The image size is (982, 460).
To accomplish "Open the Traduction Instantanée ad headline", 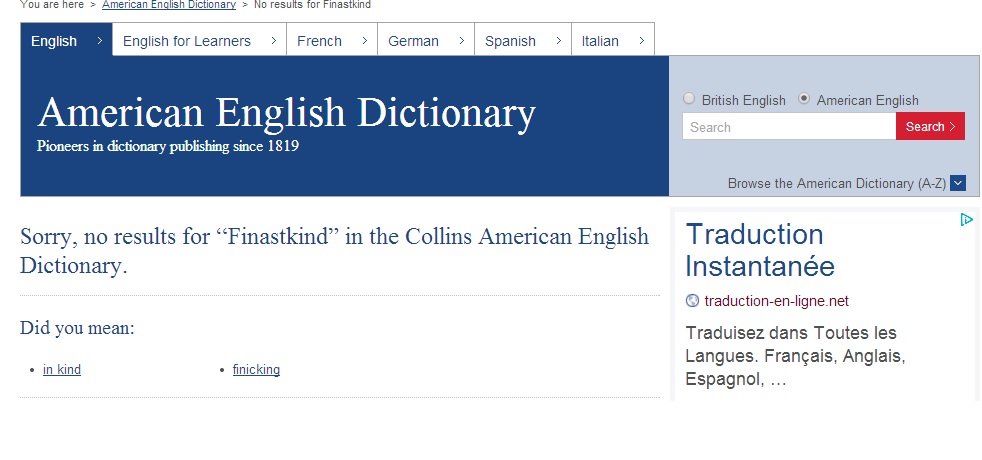I will point(760,250).
